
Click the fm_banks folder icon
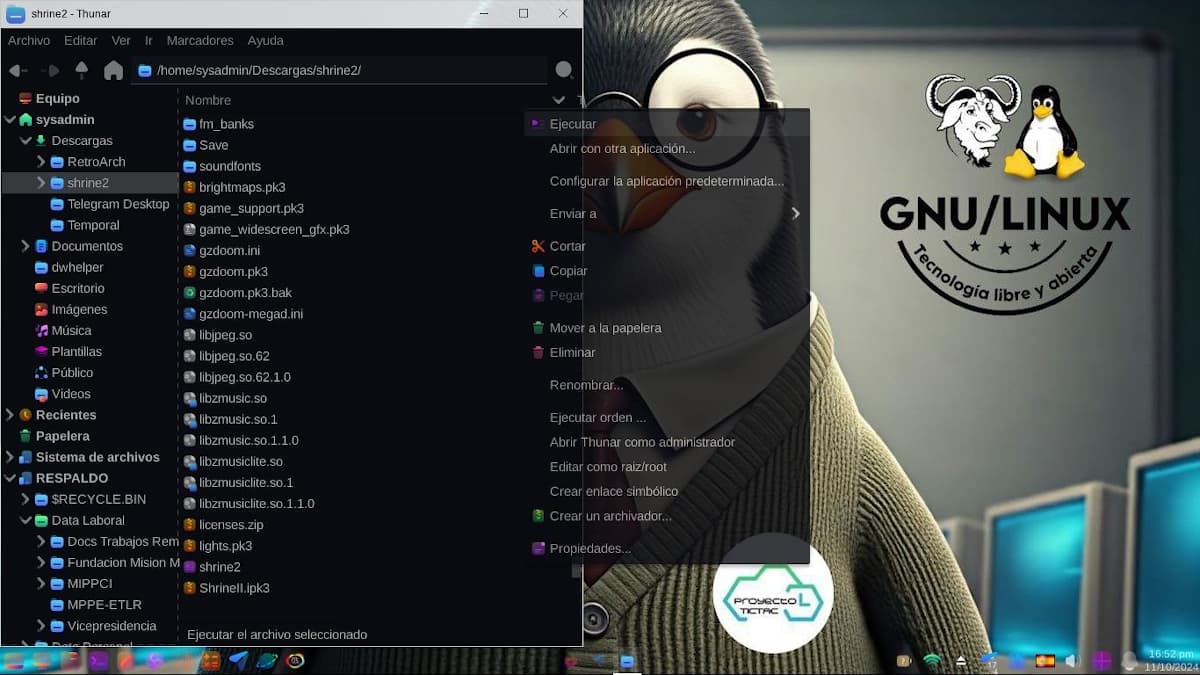click(190, 124)
